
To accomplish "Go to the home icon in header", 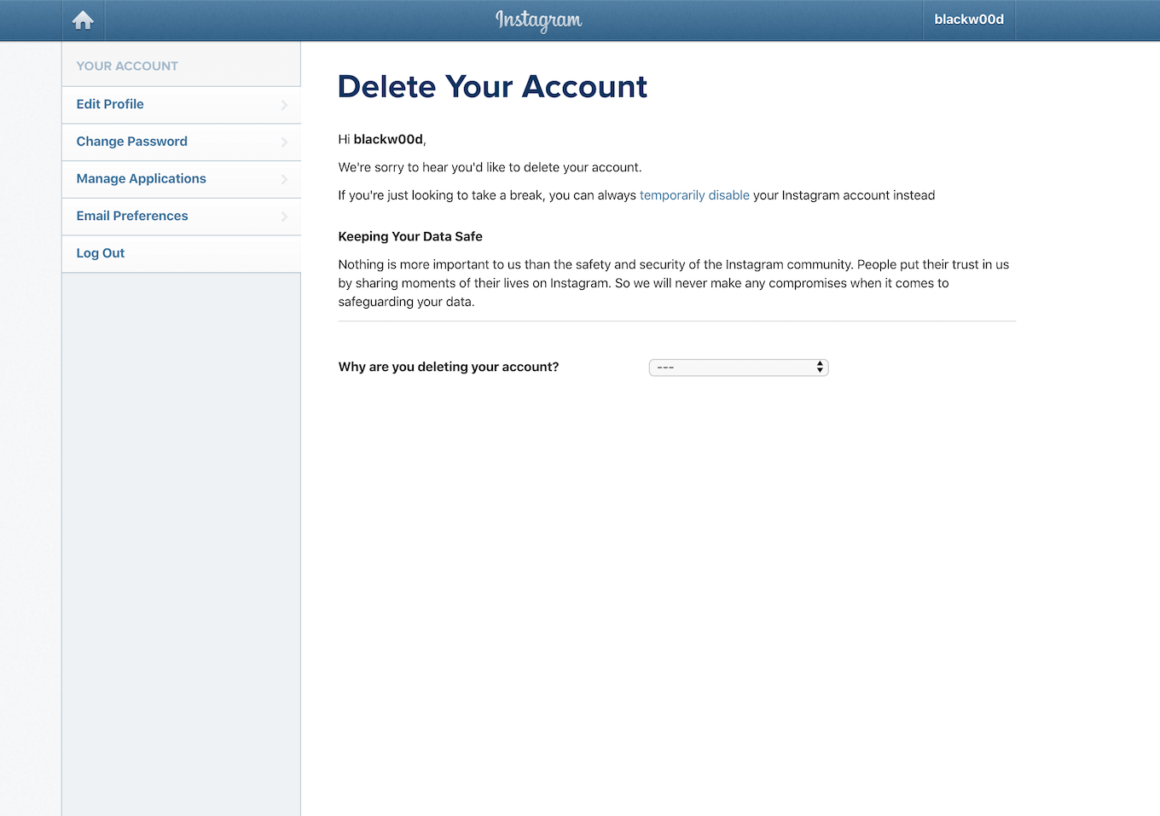I will [83, 20].
